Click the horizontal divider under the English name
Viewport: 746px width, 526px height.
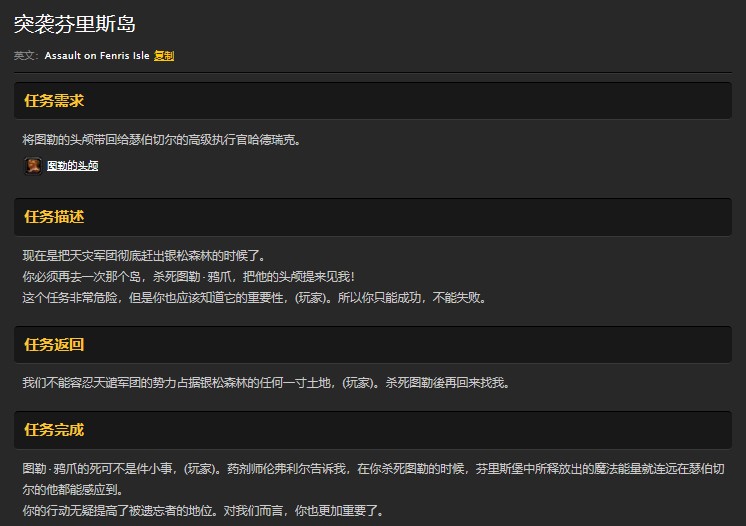tap(373, 72)
